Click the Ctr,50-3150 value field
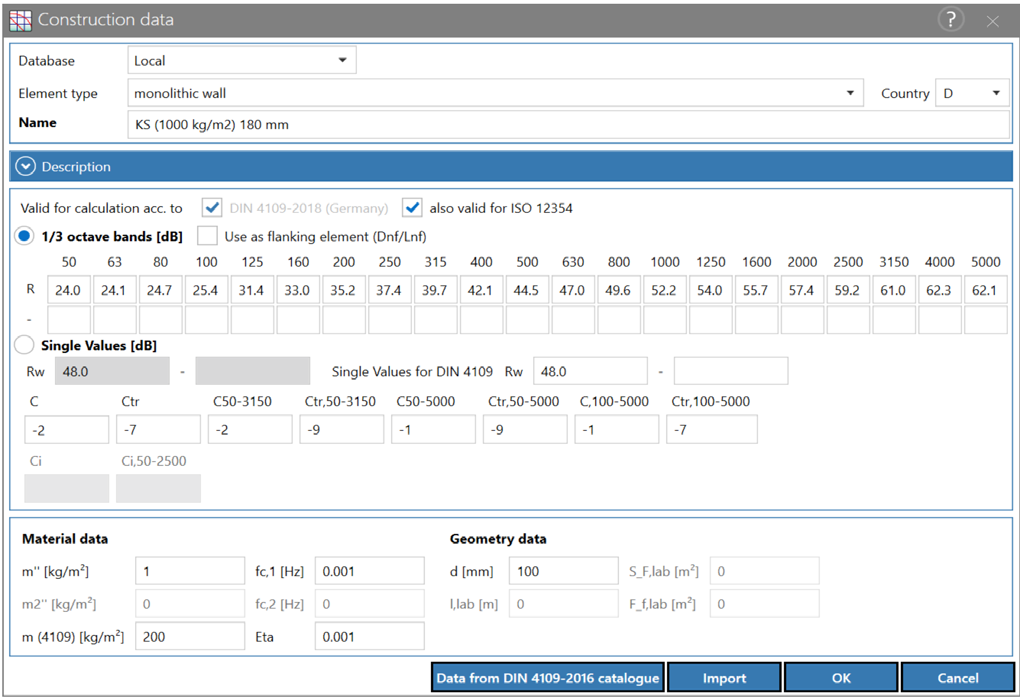1020x698 pixels. point(342,430)
